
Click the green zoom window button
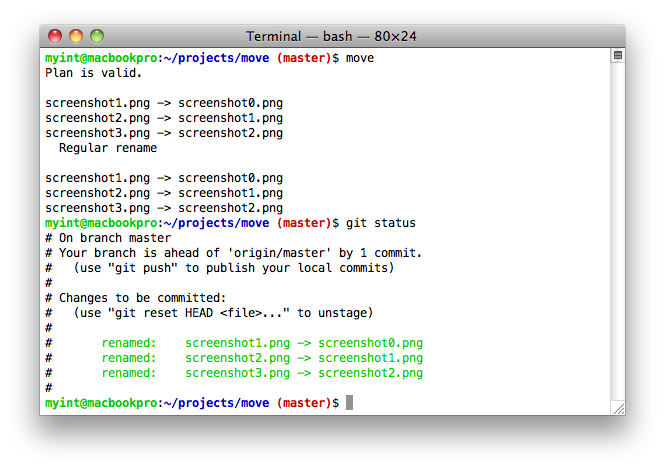click(x=97, y=36)
